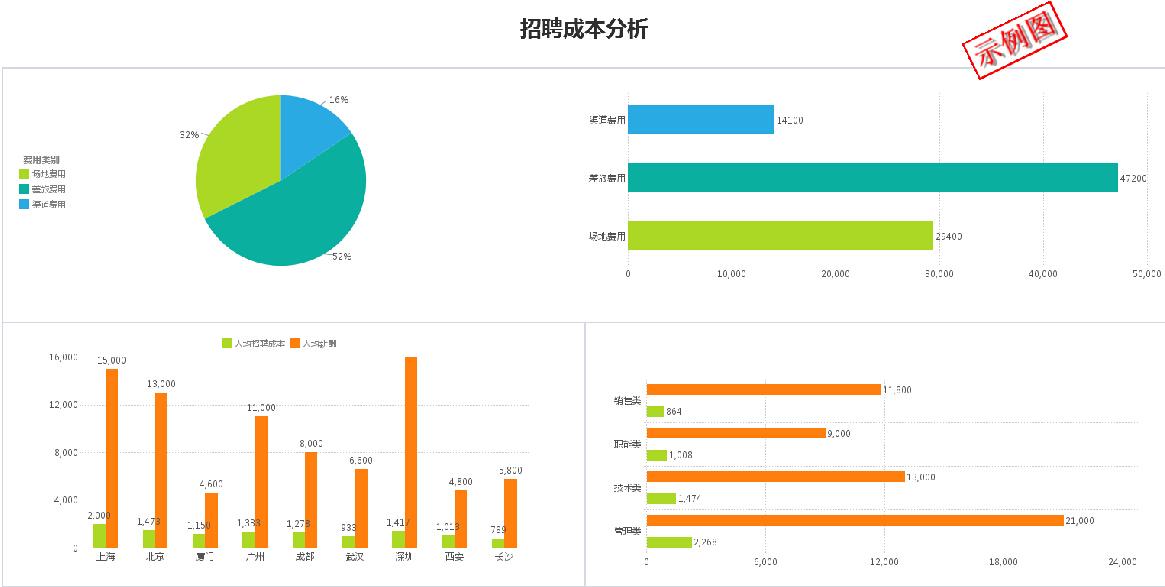Click the 2,000 label on 上海 green bar
This screenshot has width=1165, height=587.
coord(99,516)
